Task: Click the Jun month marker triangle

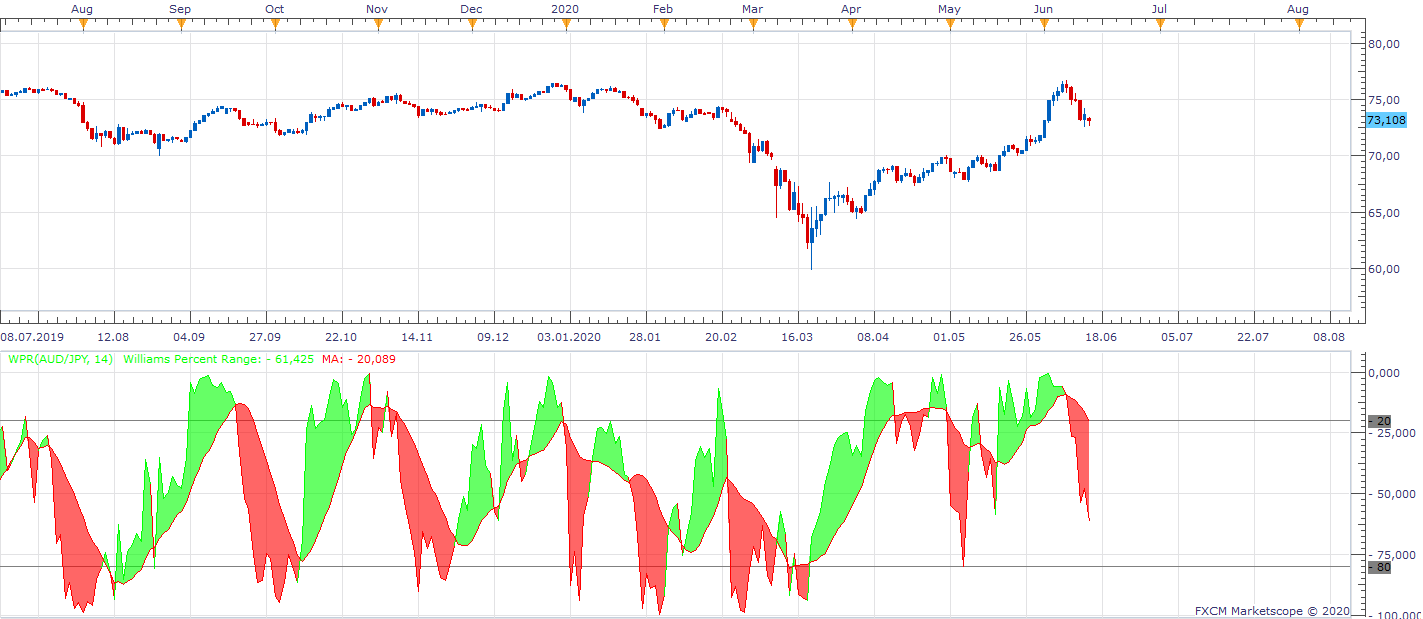Action: (x=1043, y=25)
